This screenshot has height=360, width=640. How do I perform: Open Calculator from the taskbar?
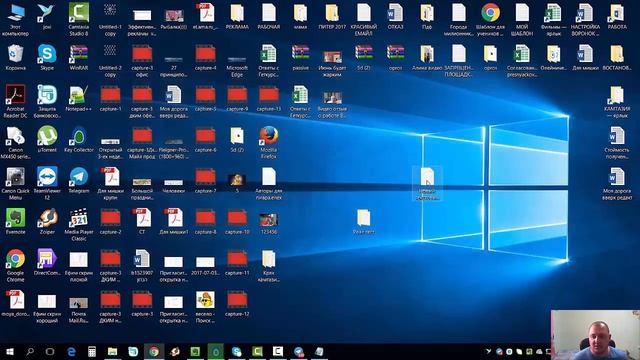point(92,352)
